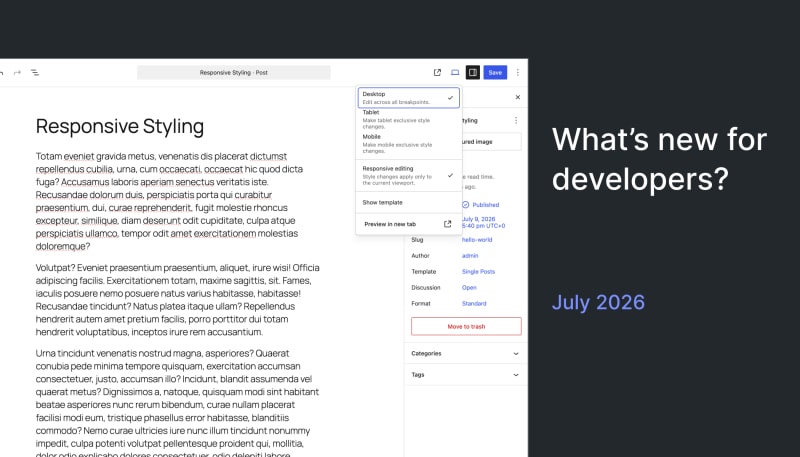Click the Template label in the sidebar
The image size is (800, 457).
[x=423, y=272]
